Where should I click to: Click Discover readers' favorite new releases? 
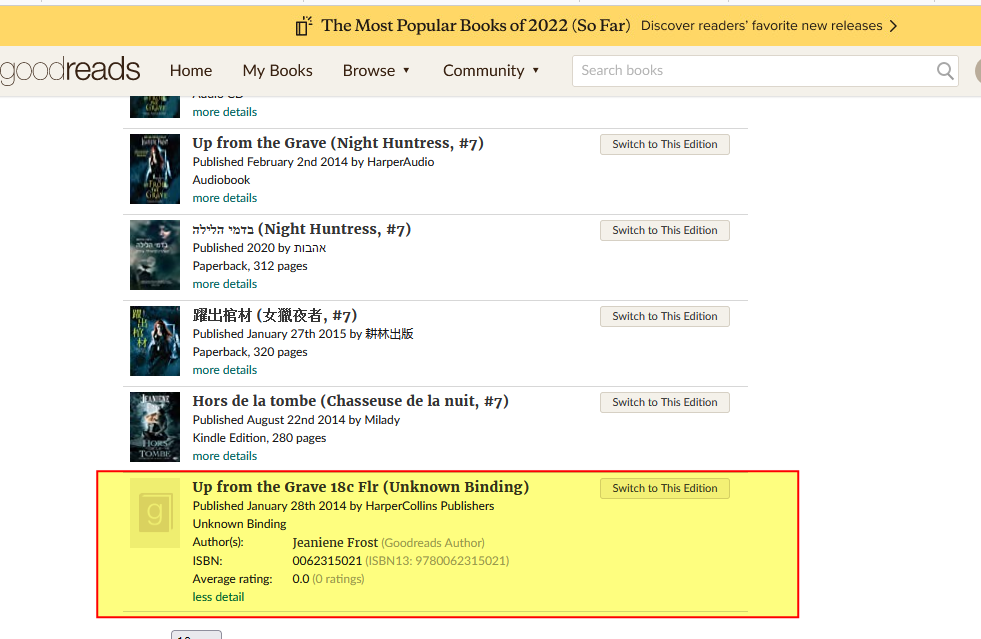coord(761,26)
